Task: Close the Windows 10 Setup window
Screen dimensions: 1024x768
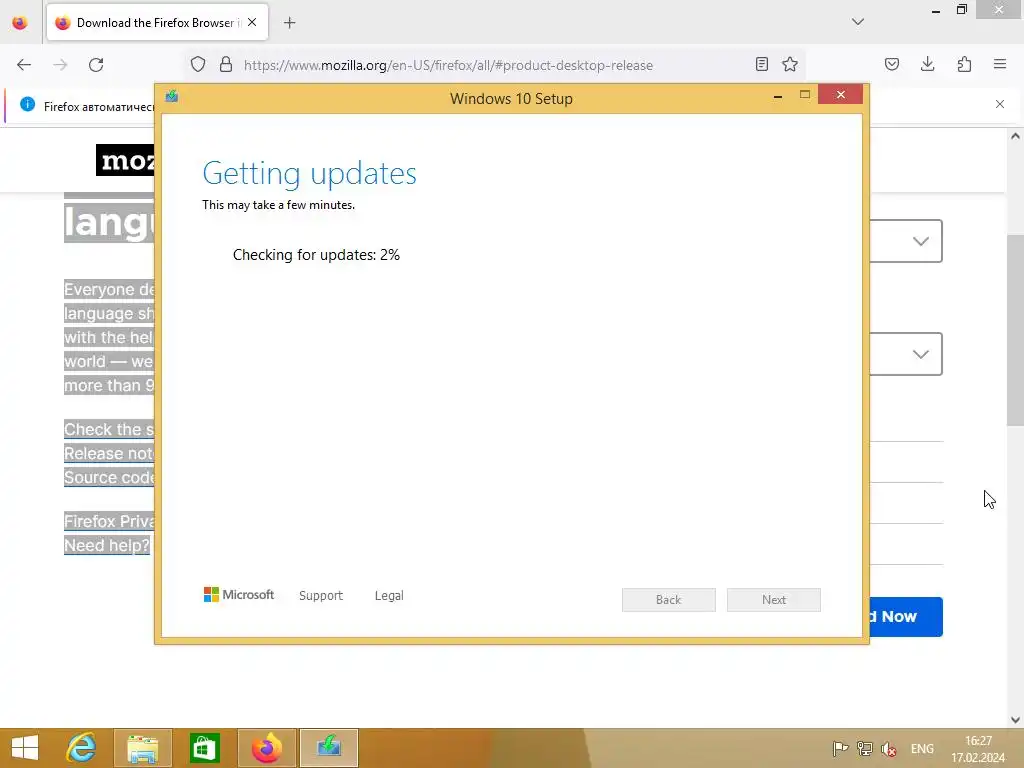Action: pyautogui.click(x=840, y=95)
